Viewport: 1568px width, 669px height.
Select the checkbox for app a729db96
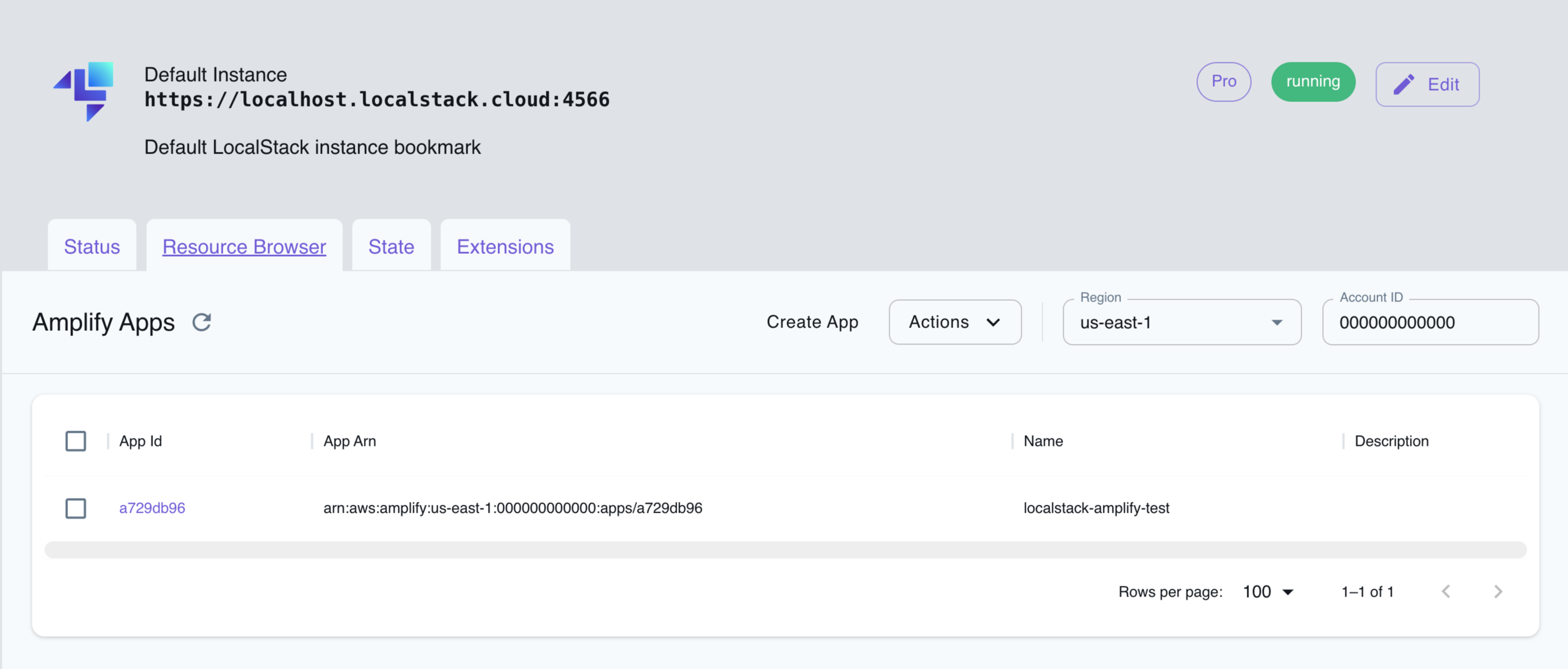(x=75, y=508)
